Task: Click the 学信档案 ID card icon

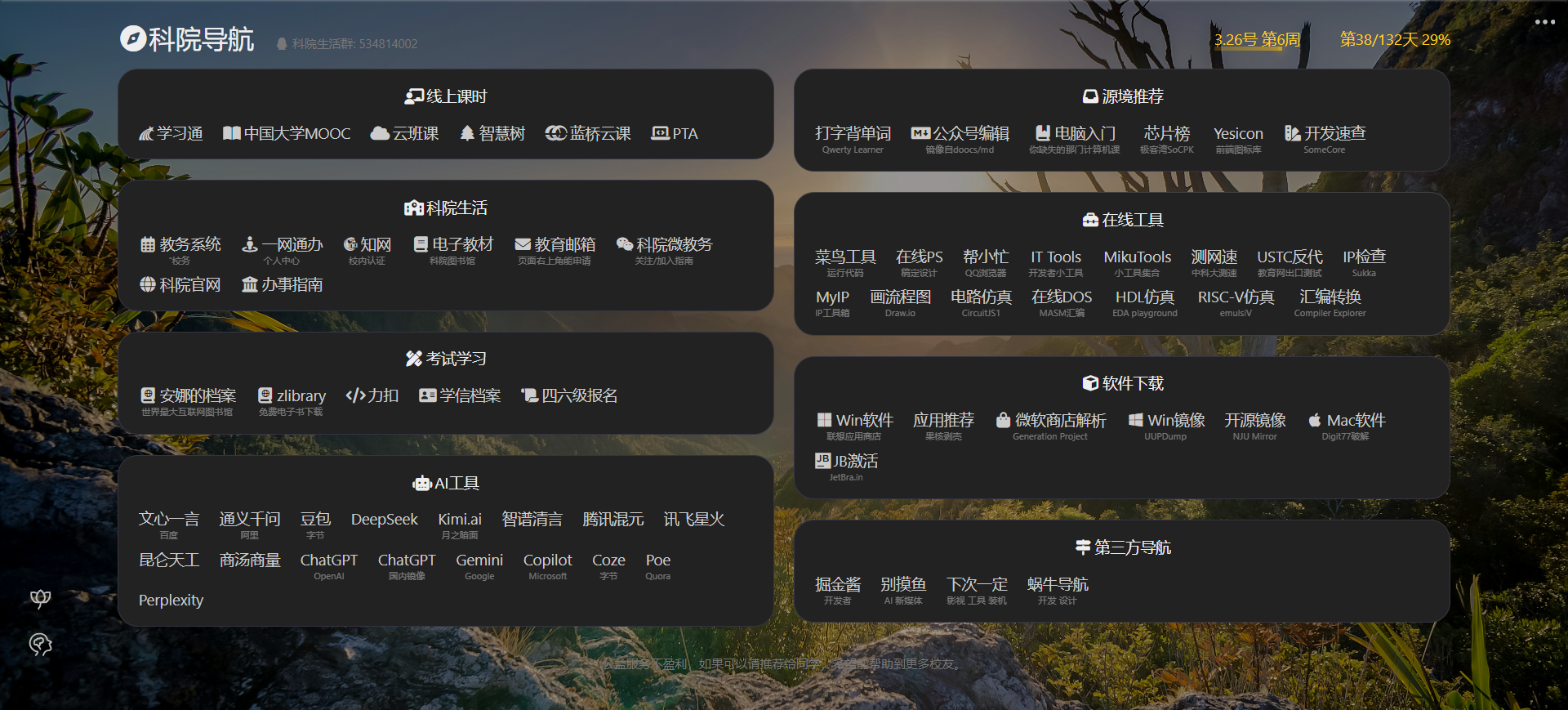Action: point(427,395)
